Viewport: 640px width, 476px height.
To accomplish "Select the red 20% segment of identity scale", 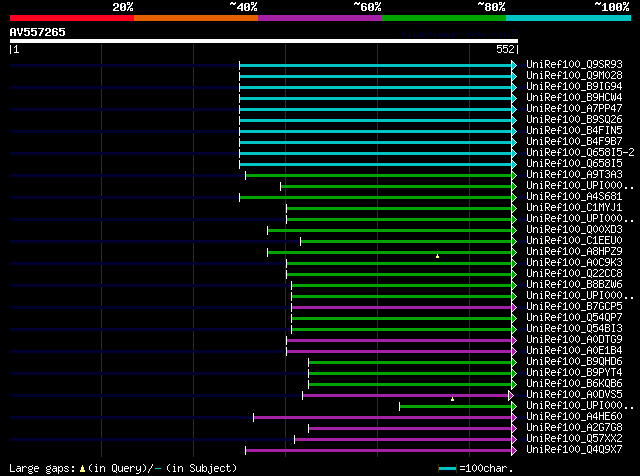I will (72, 18).
